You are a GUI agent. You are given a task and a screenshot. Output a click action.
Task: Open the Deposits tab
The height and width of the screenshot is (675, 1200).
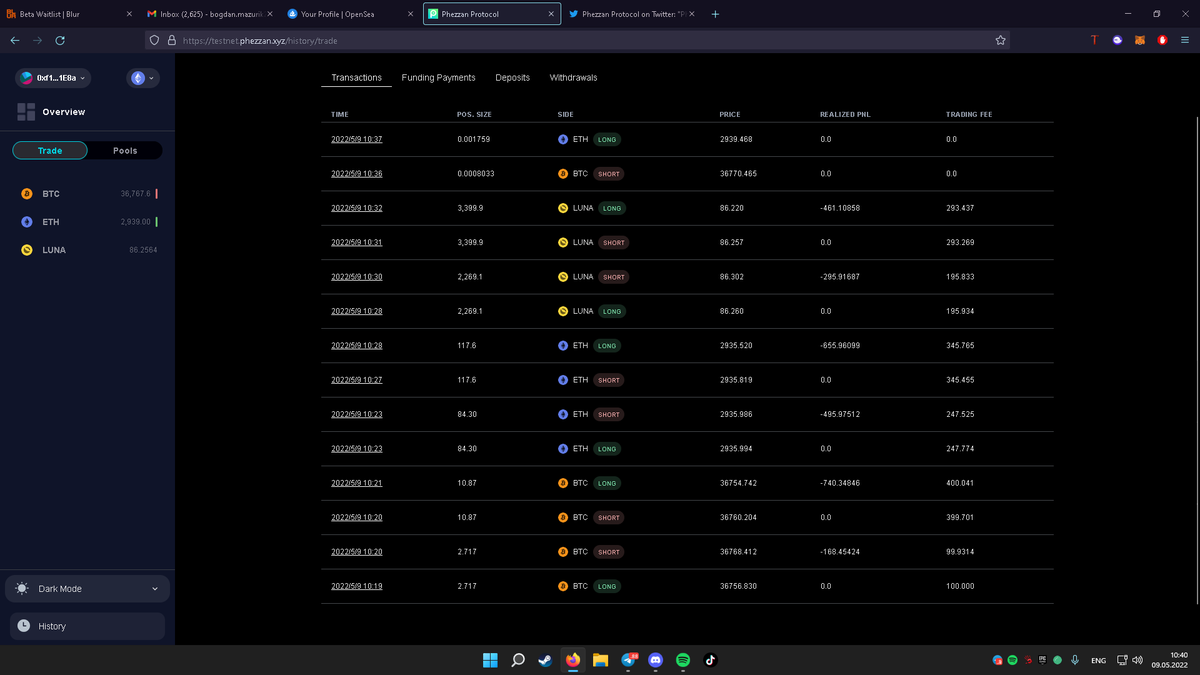pos(512,77)
